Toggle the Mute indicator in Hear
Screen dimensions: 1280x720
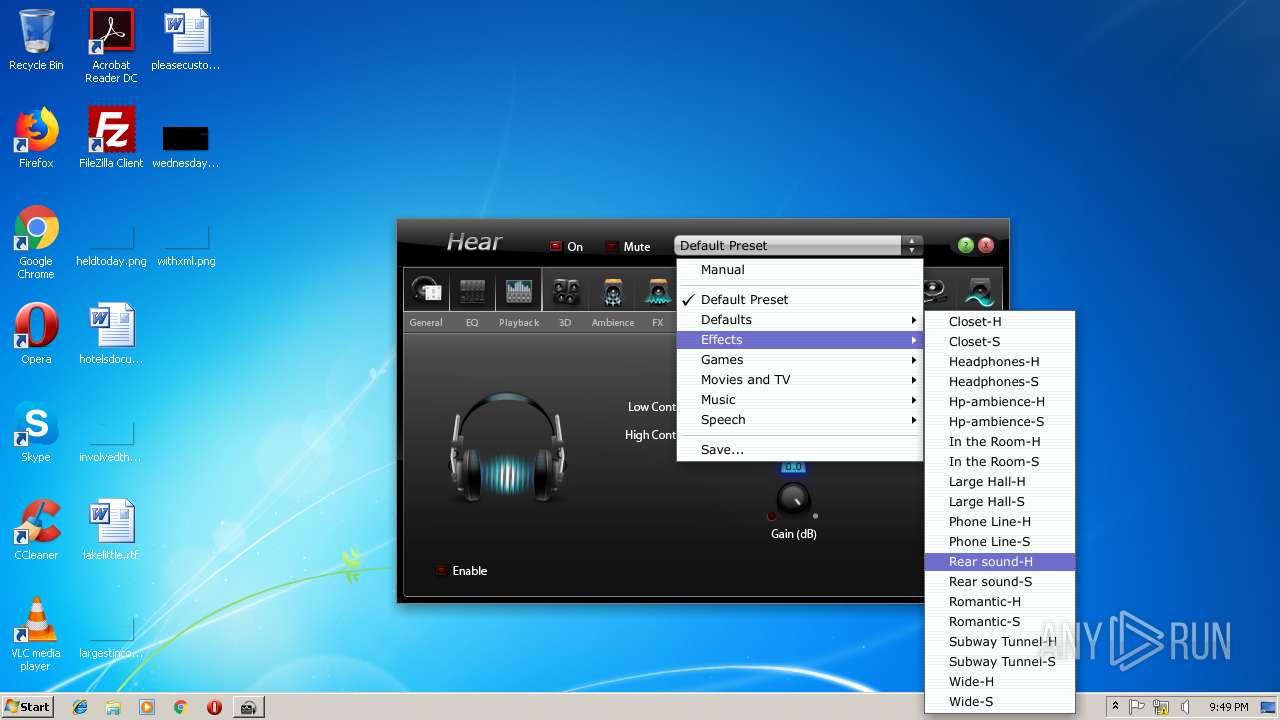628,246
